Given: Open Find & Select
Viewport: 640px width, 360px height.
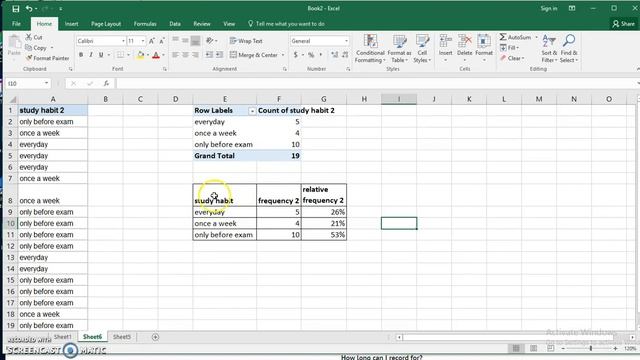Looking at the screenshot, I should click(x=569, y=49).
